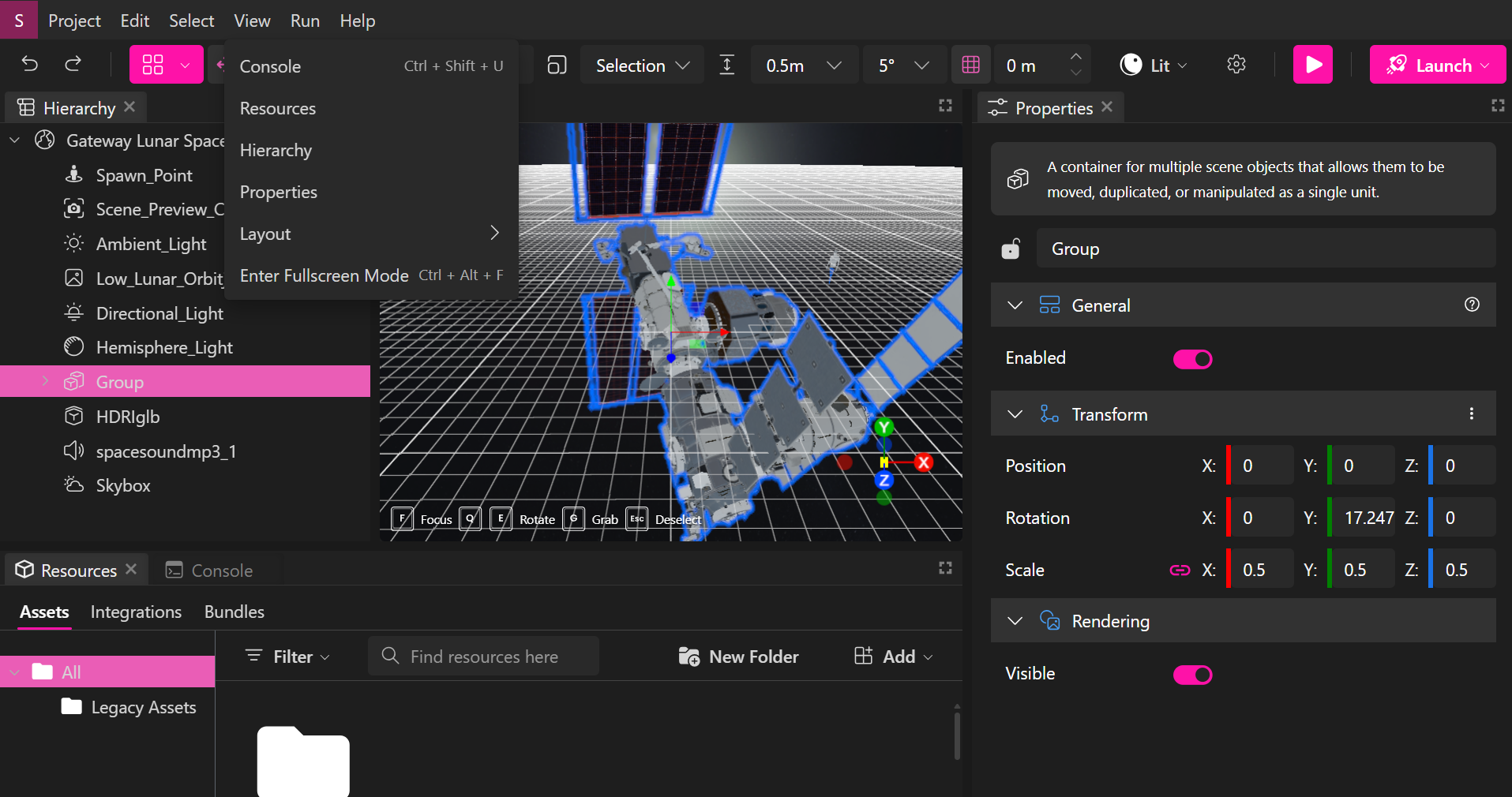Image resolution: width=1512 pixels, height=797 pixels.
Task: Click the redo arrow icon
Action: point(73,64)
